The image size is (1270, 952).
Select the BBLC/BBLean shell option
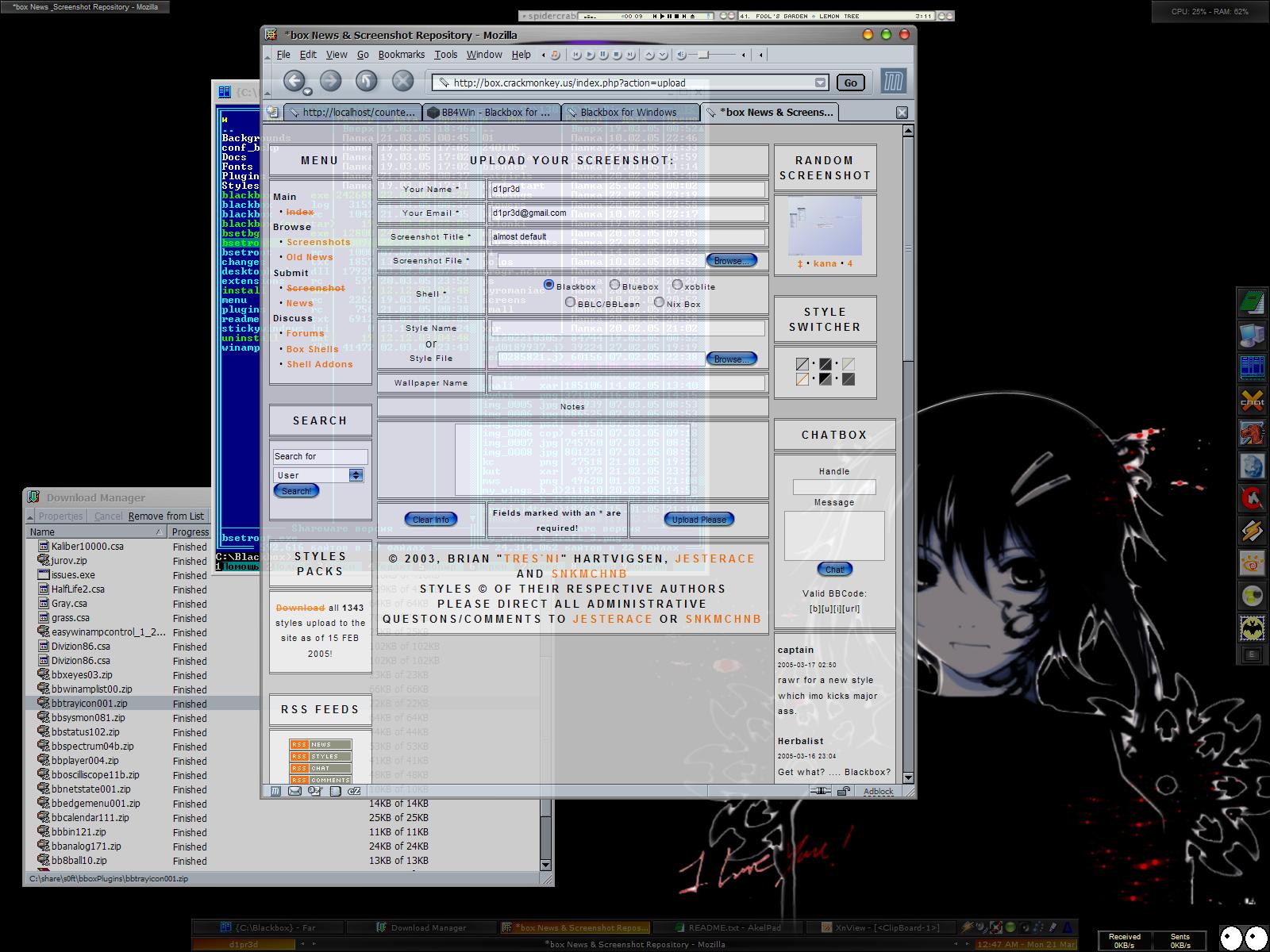click(x=570, y=302)
